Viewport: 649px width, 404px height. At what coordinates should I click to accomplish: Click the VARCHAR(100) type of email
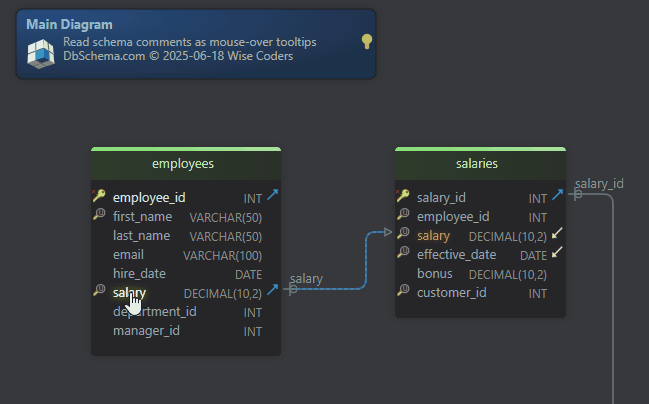click(222, 256)
